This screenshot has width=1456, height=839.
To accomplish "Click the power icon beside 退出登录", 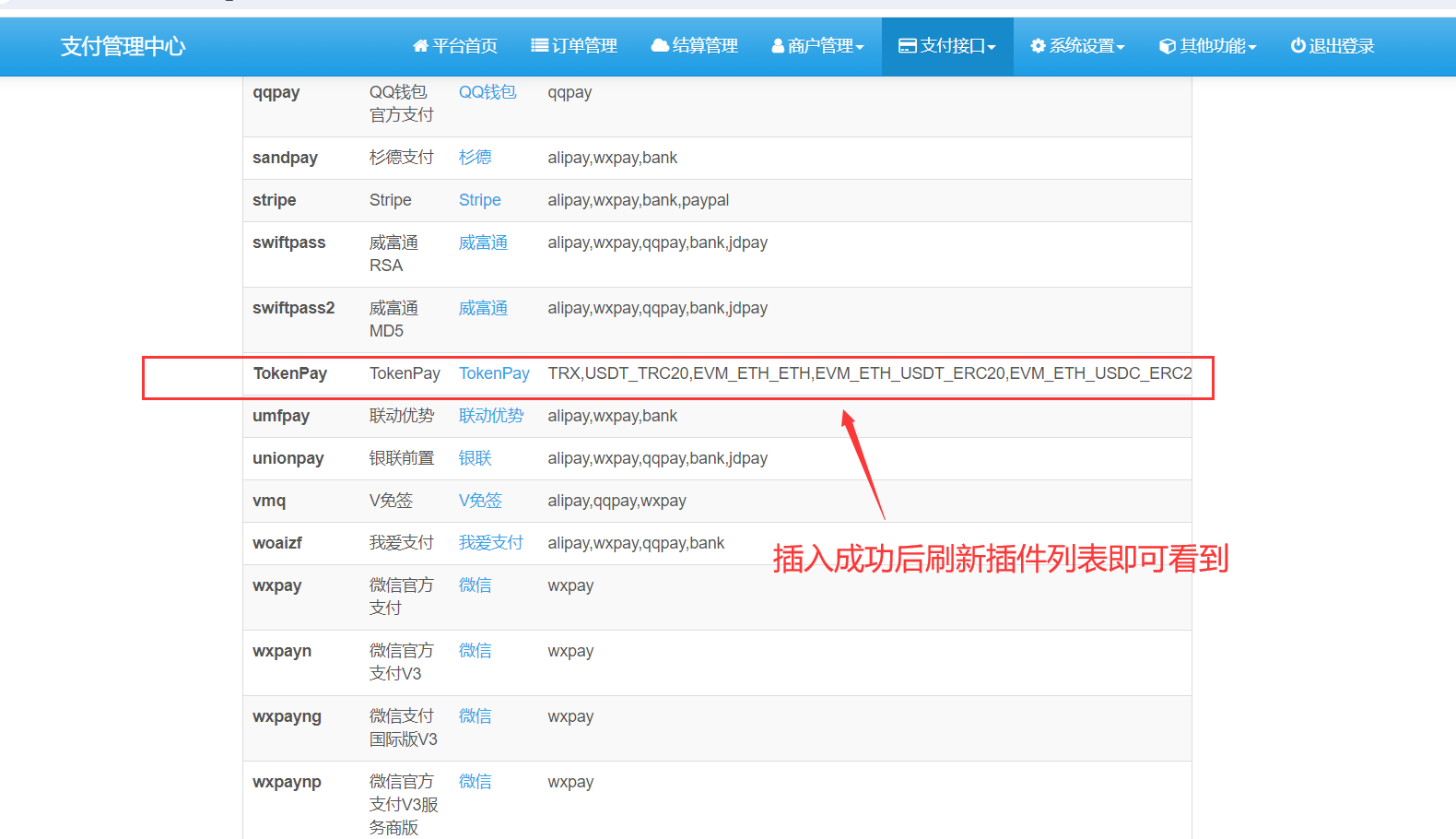I will pos(1297,45).
